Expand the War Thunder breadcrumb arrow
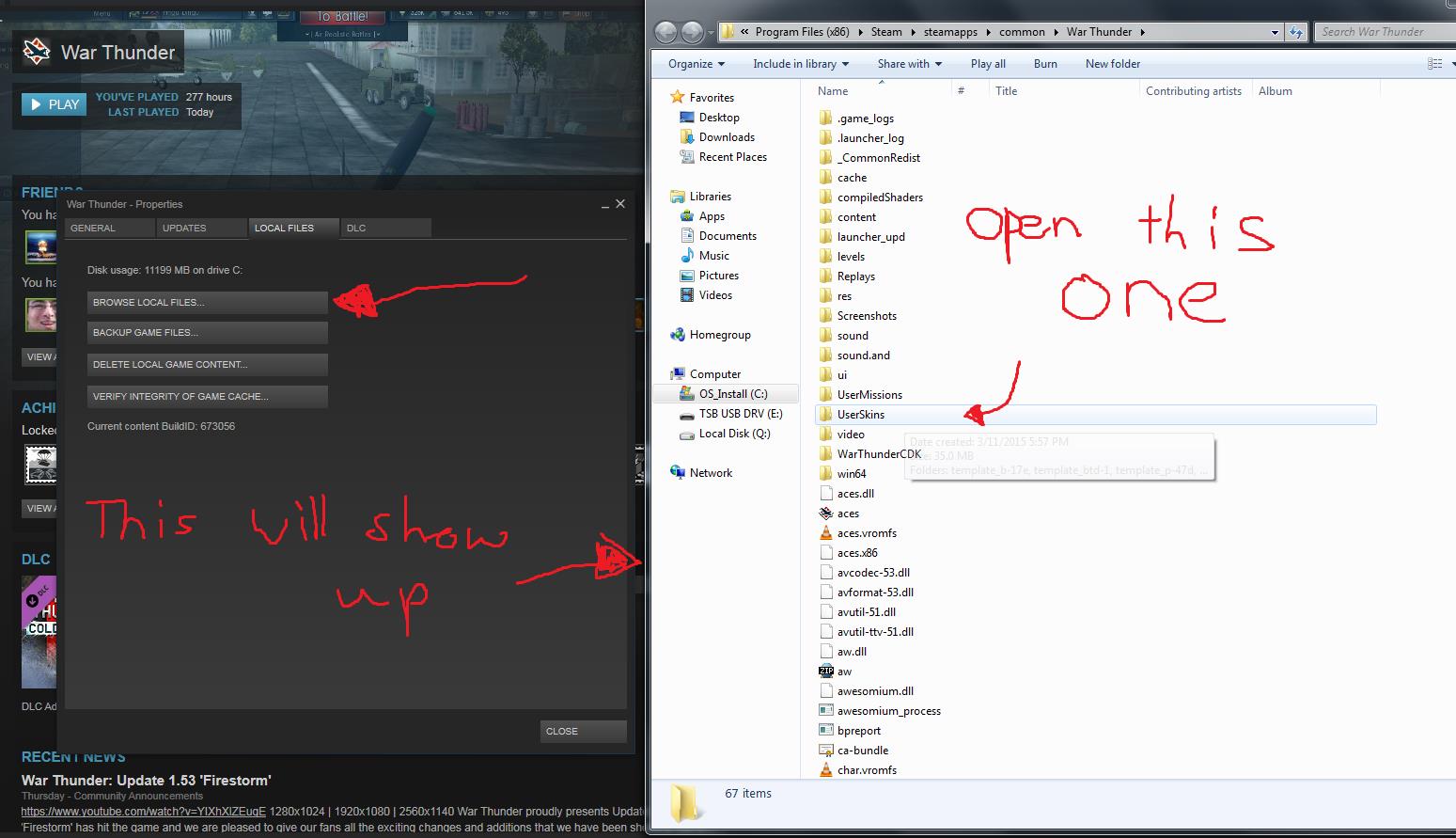Viewport: 1456px width, 838px height. coord(1143,32)
